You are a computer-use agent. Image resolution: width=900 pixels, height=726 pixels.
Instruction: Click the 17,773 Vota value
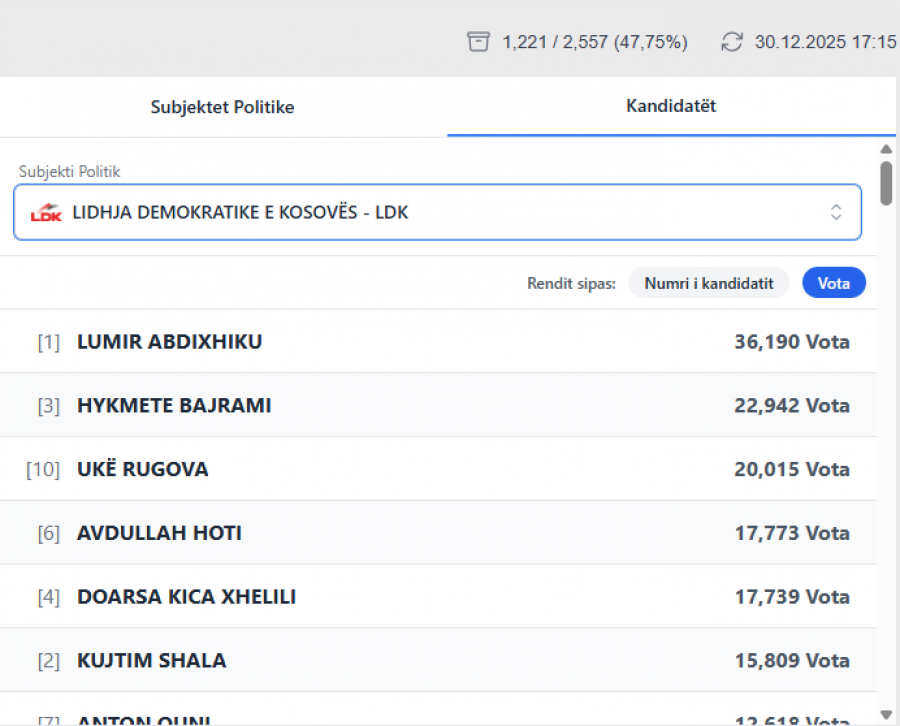tap(792, 533)
